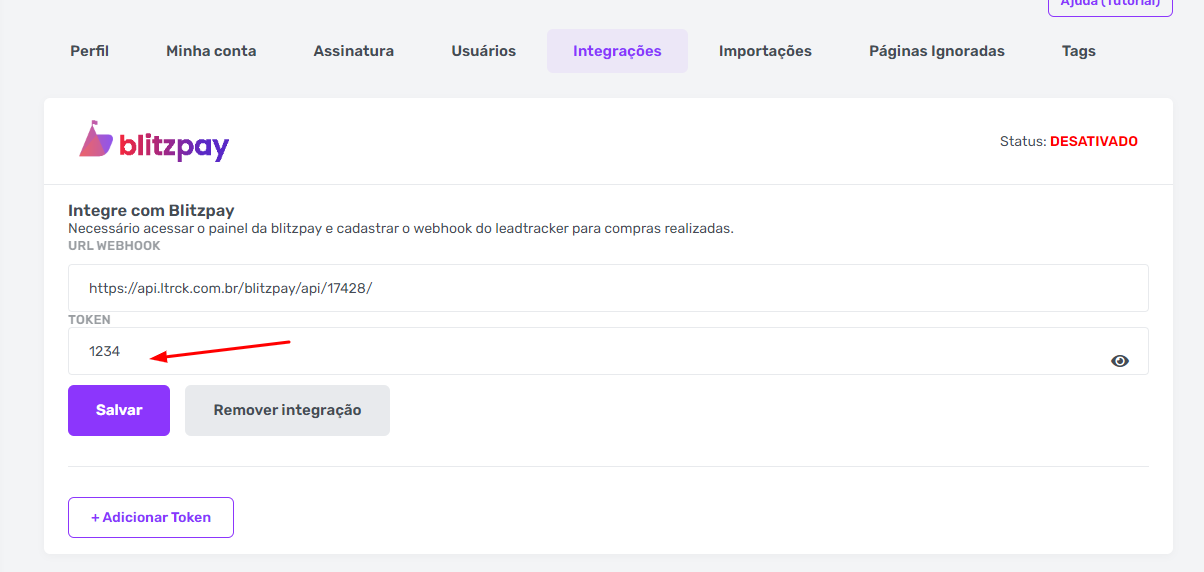The height and width of the screenshot is (572, 1204).
Task: Click the 'TOKEN' label
Action: (89, 320)
